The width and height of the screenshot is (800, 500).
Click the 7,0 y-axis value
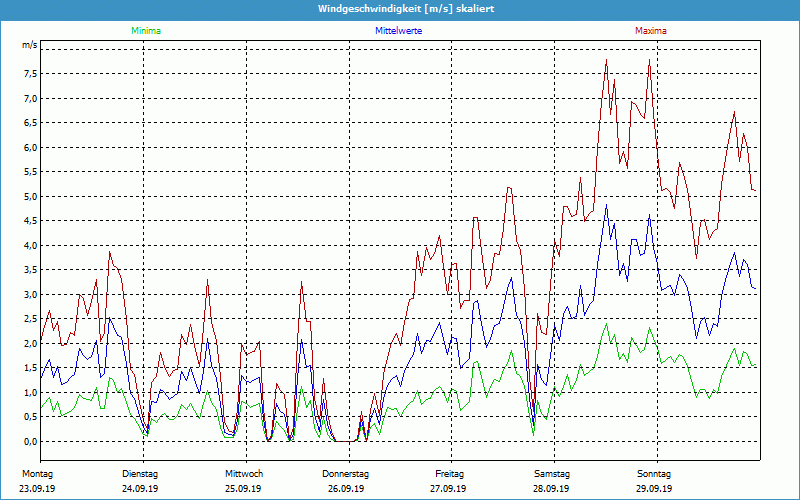coord(31,98)
